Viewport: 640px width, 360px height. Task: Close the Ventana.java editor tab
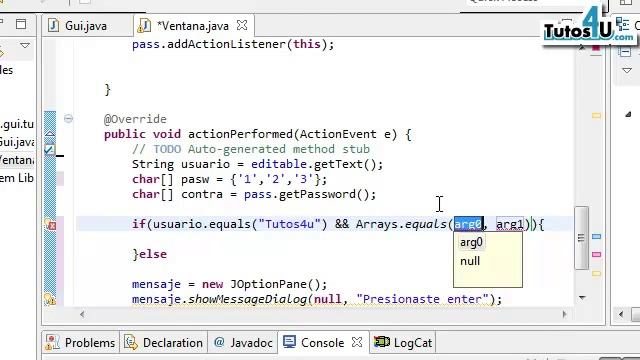[242, 25]
